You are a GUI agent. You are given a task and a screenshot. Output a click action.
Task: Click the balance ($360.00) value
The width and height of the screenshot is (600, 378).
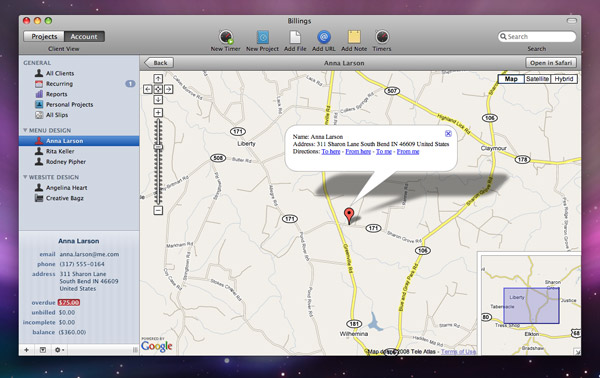(72, 332)
